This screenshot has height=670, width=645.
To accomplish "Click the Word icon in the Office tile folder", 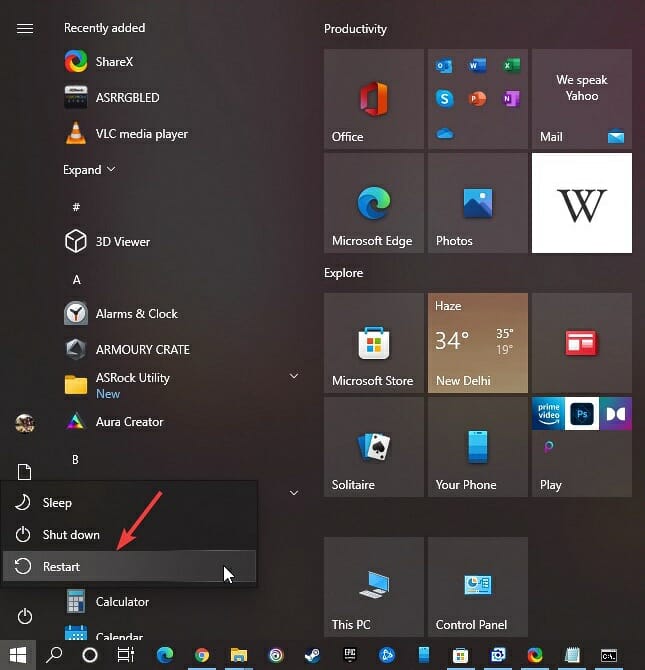I will [477, 65].
